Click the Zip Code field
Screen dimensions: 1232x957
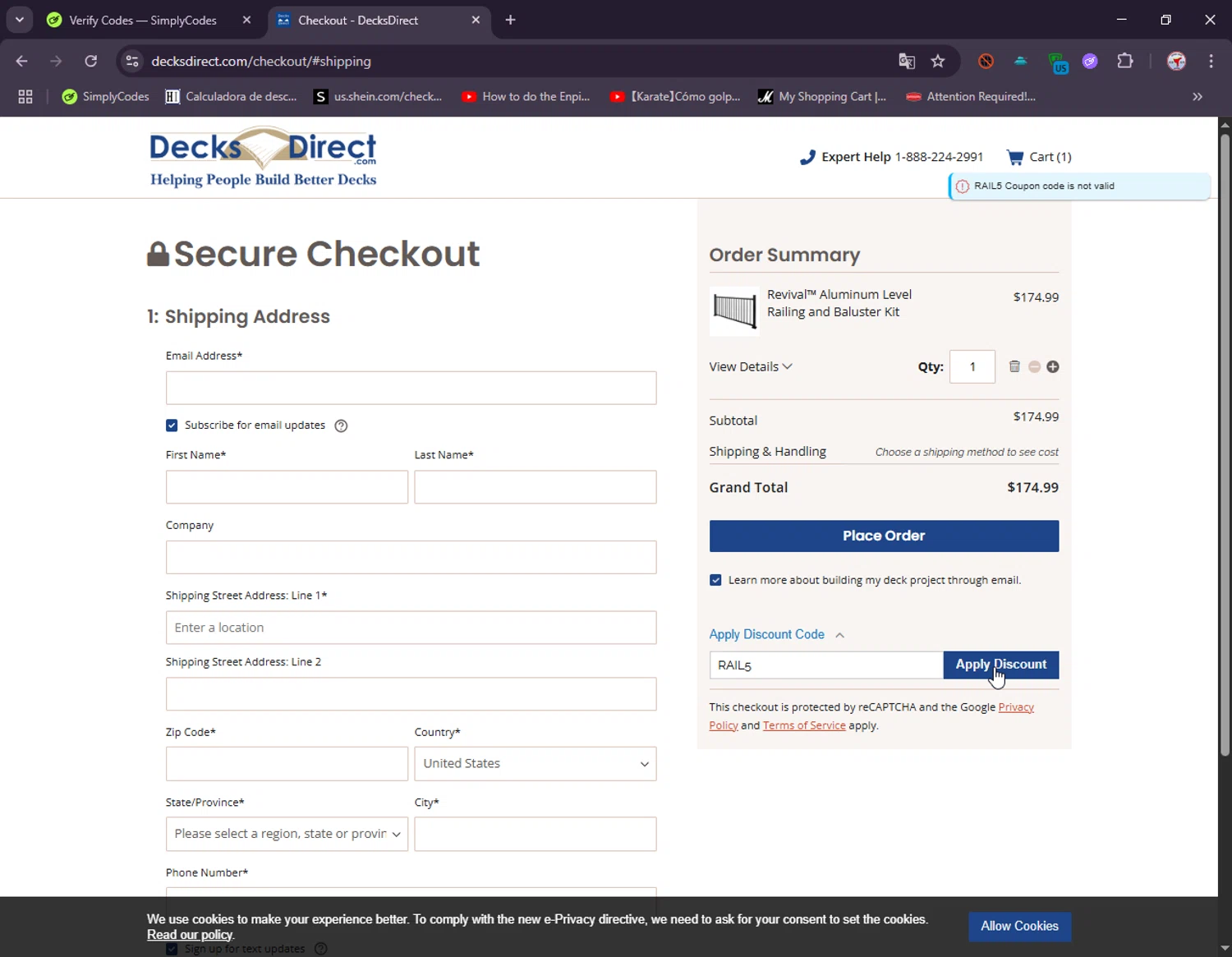287,763
